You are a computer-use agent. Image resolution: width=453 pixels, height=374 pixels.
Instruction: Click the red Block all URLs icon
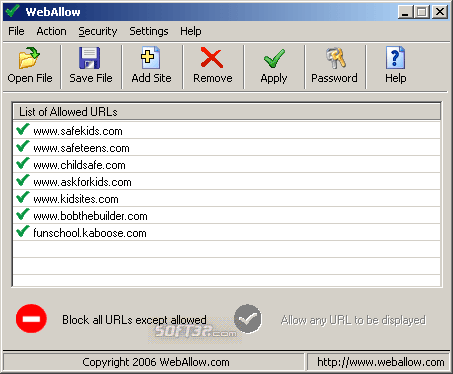pyautogui.click(x=31, y=319)
